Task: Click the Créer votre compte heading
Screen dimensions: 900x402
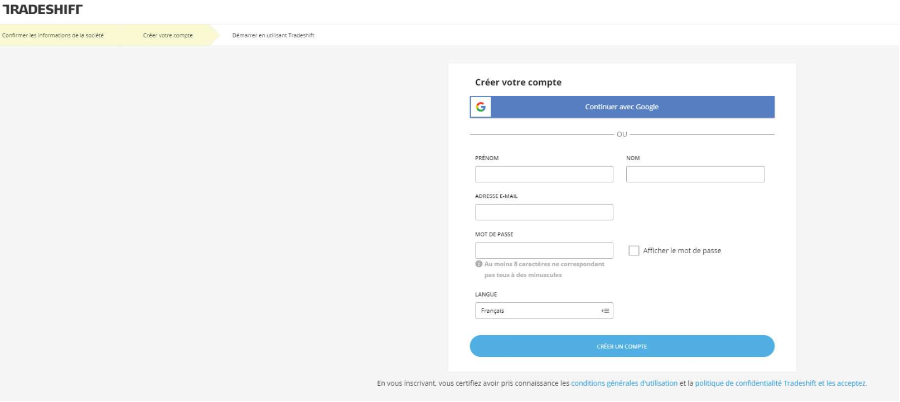Action: click(x=518, y=82)
